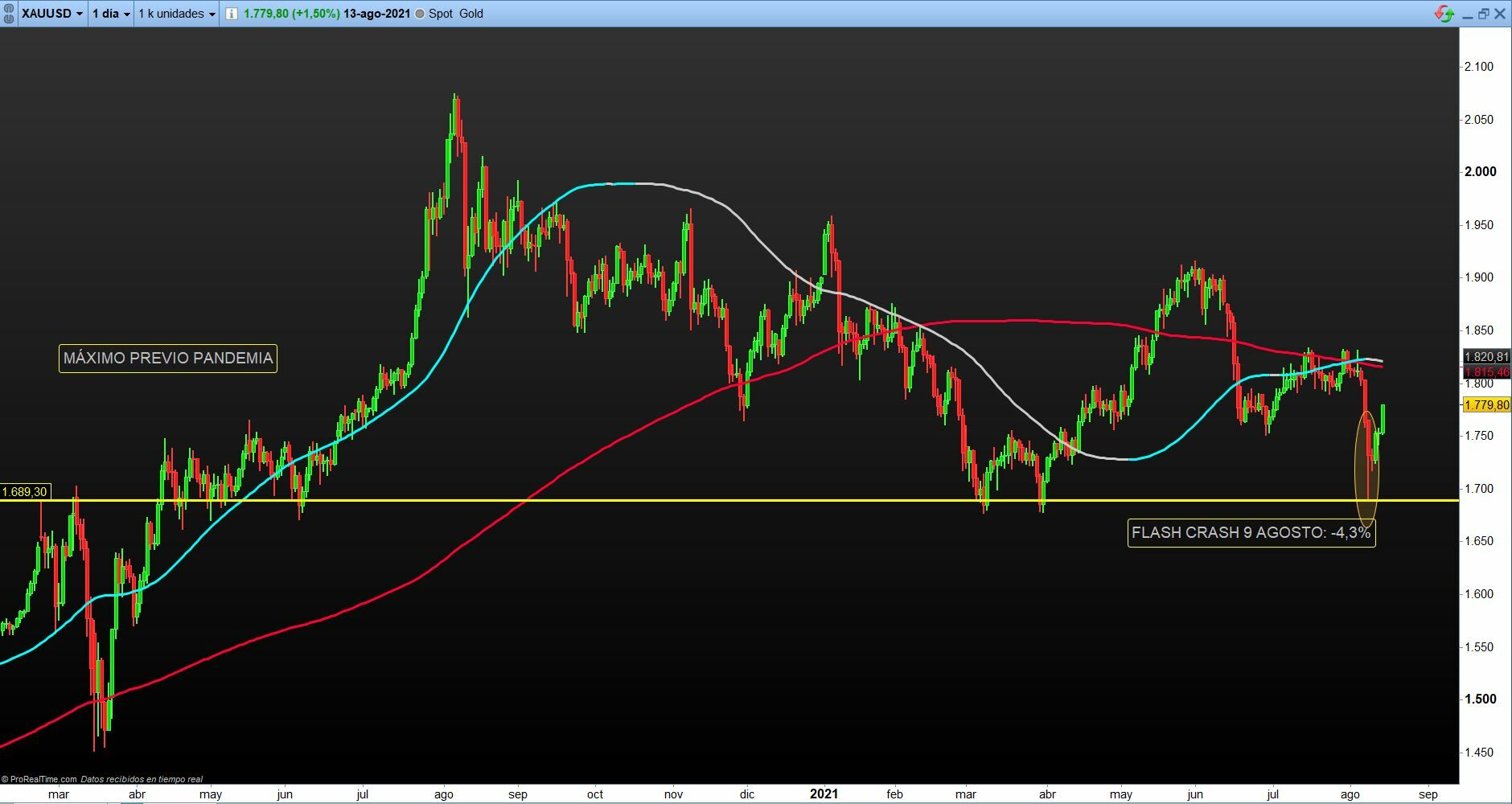This screenshot has width=1512, height=804.
Task: Open the instrument information 'i' icon
Action: point(231,14)
